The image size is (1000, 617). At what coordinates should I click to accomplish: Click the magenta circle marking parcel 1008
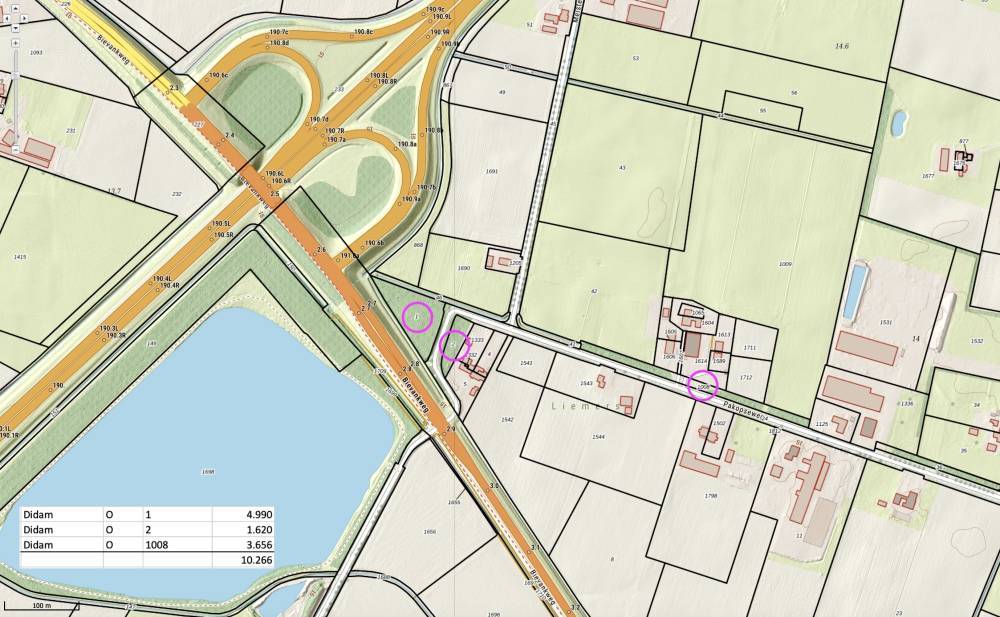(x=703, y=385)
